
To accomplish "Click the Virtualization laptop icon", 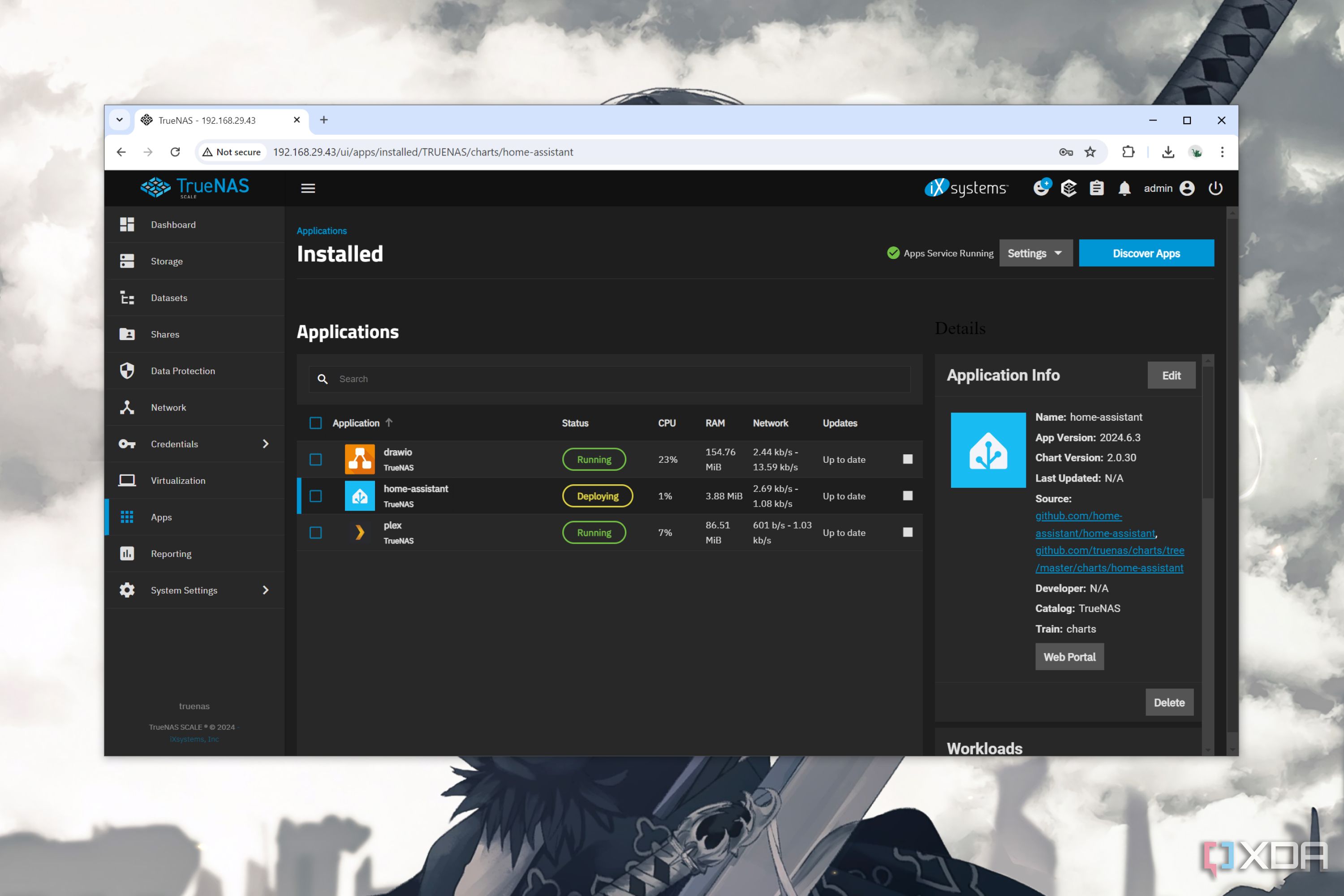I will click(x=127, y=481).
